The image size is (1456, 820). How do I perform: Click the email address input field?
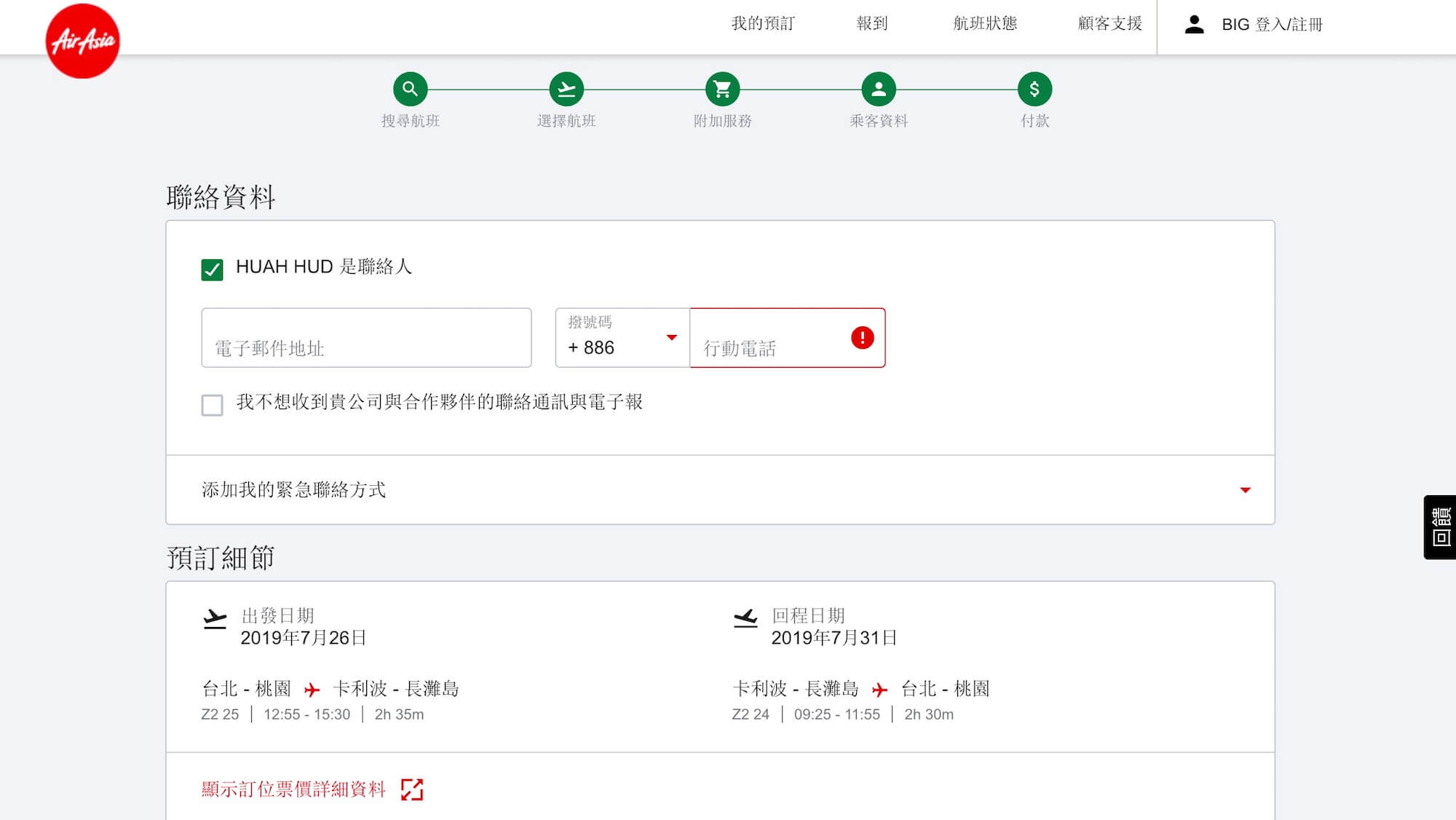coord(366,338)
